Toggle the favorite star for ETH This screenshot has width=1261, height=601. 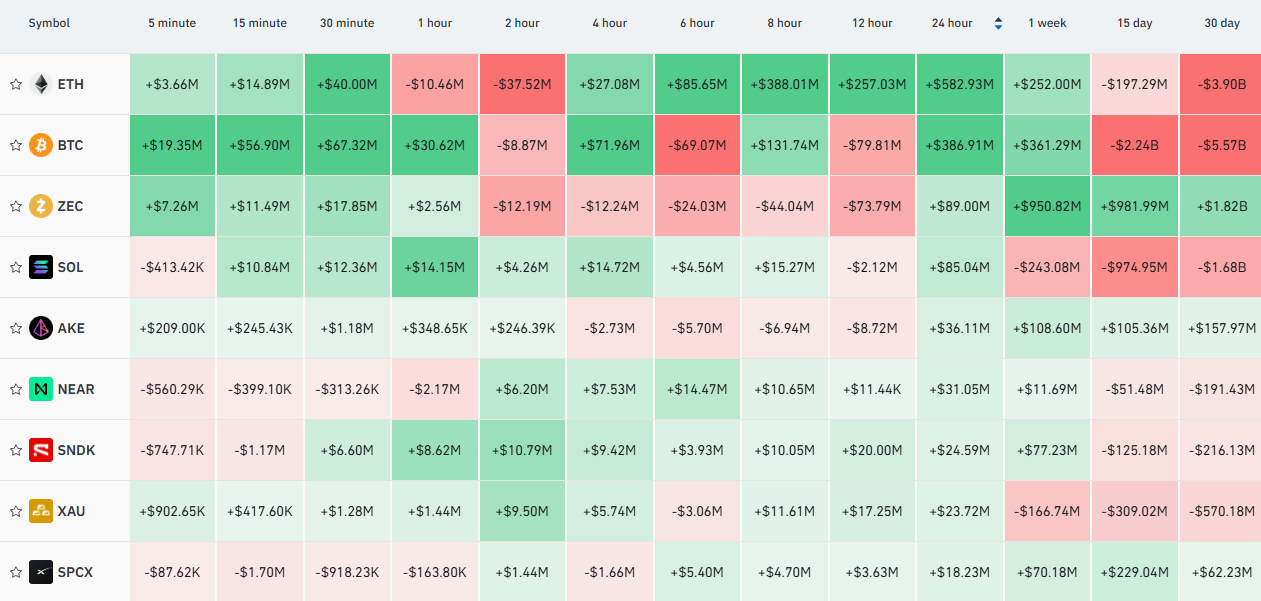pos(16,85)
